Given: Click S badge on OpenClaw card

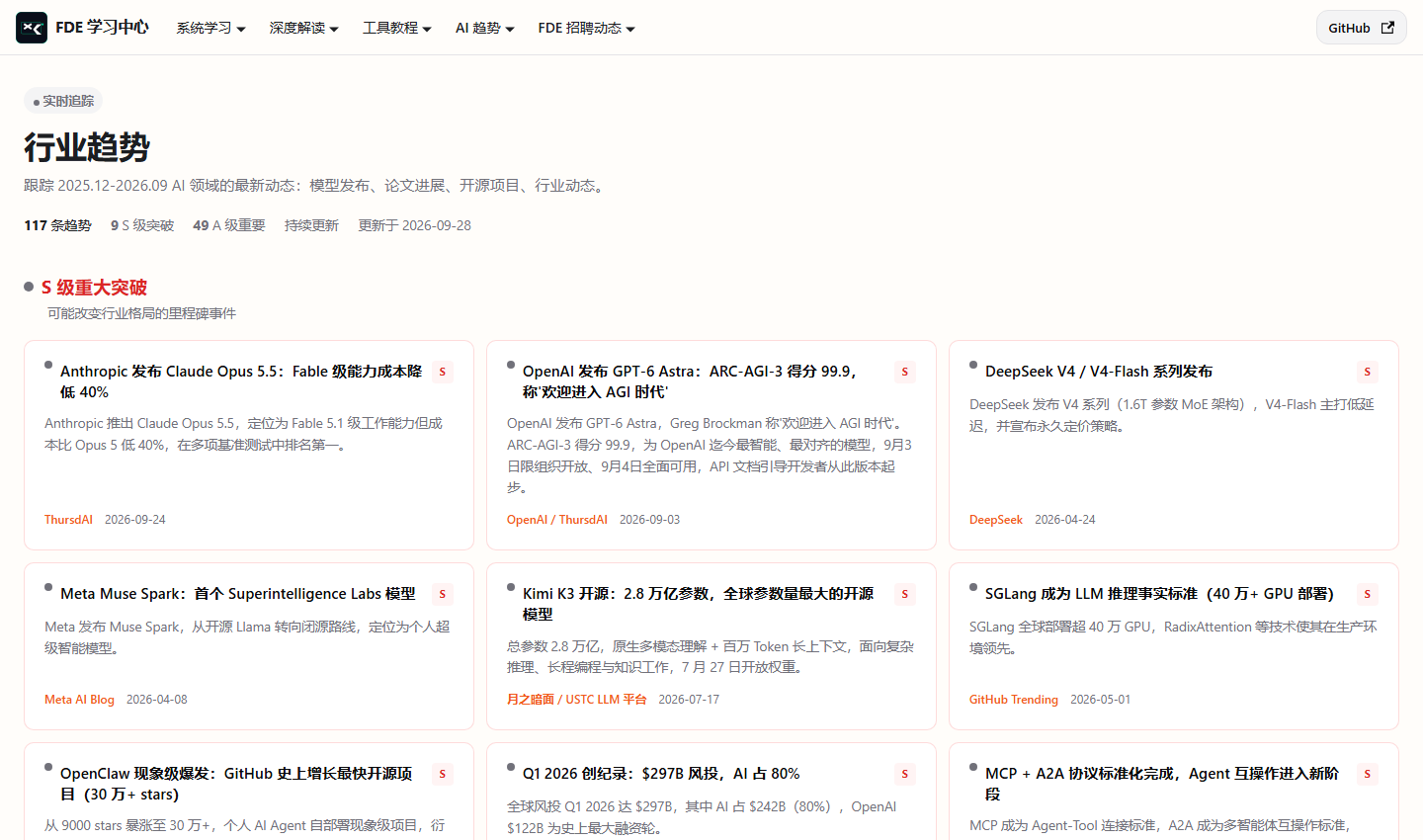Looking at the screenshot, I should click(x=443, y=774).
